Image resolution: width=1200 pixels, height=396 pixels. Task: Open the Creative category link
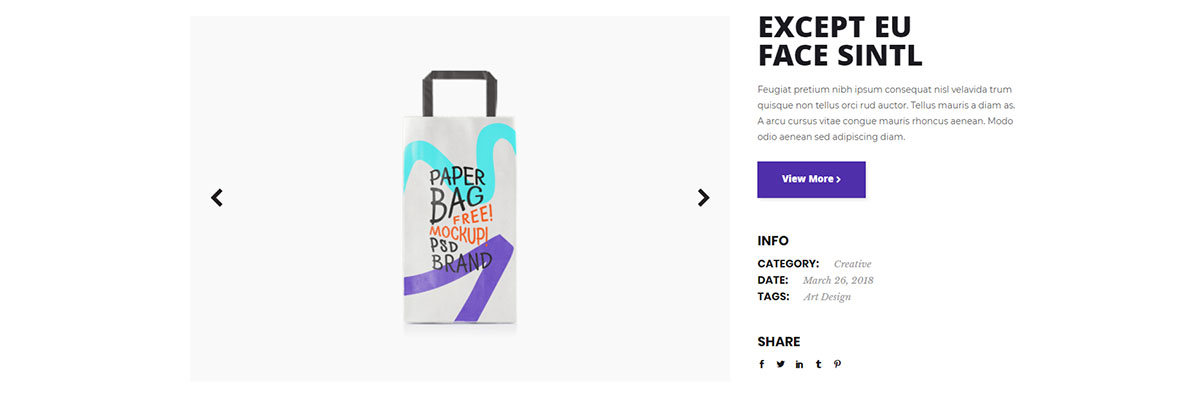pyautogui.click(x=852, y=264)
